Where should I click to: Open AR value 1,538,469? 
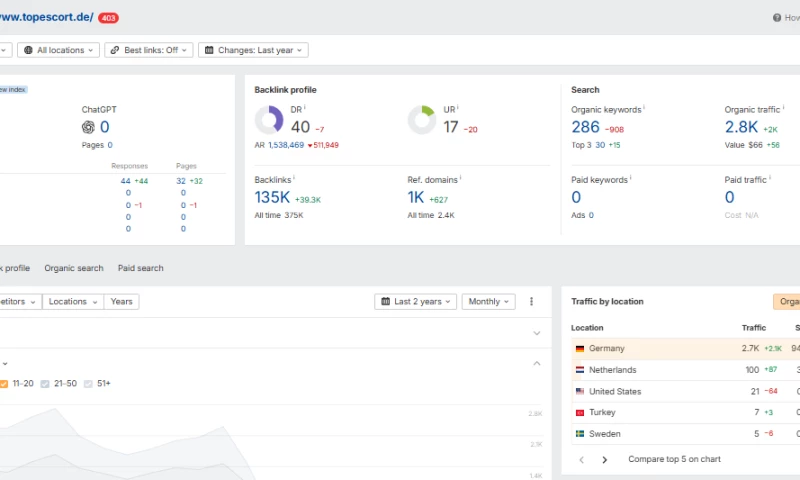click(x=286, y=145)
